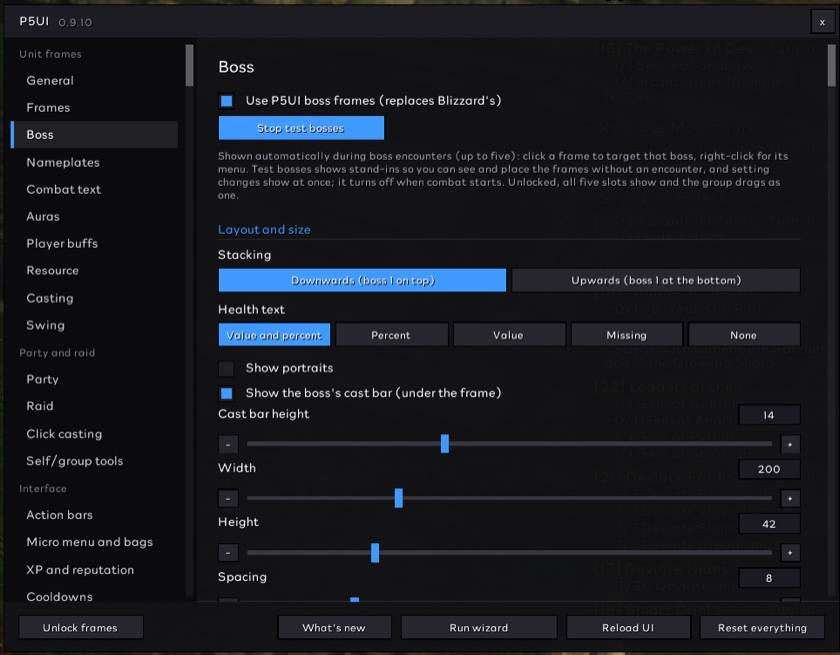The height and width of the screenshot is (655, 840).
Task: Toggle Show the boss's cast bar checkbox
Action: point(227,394)
